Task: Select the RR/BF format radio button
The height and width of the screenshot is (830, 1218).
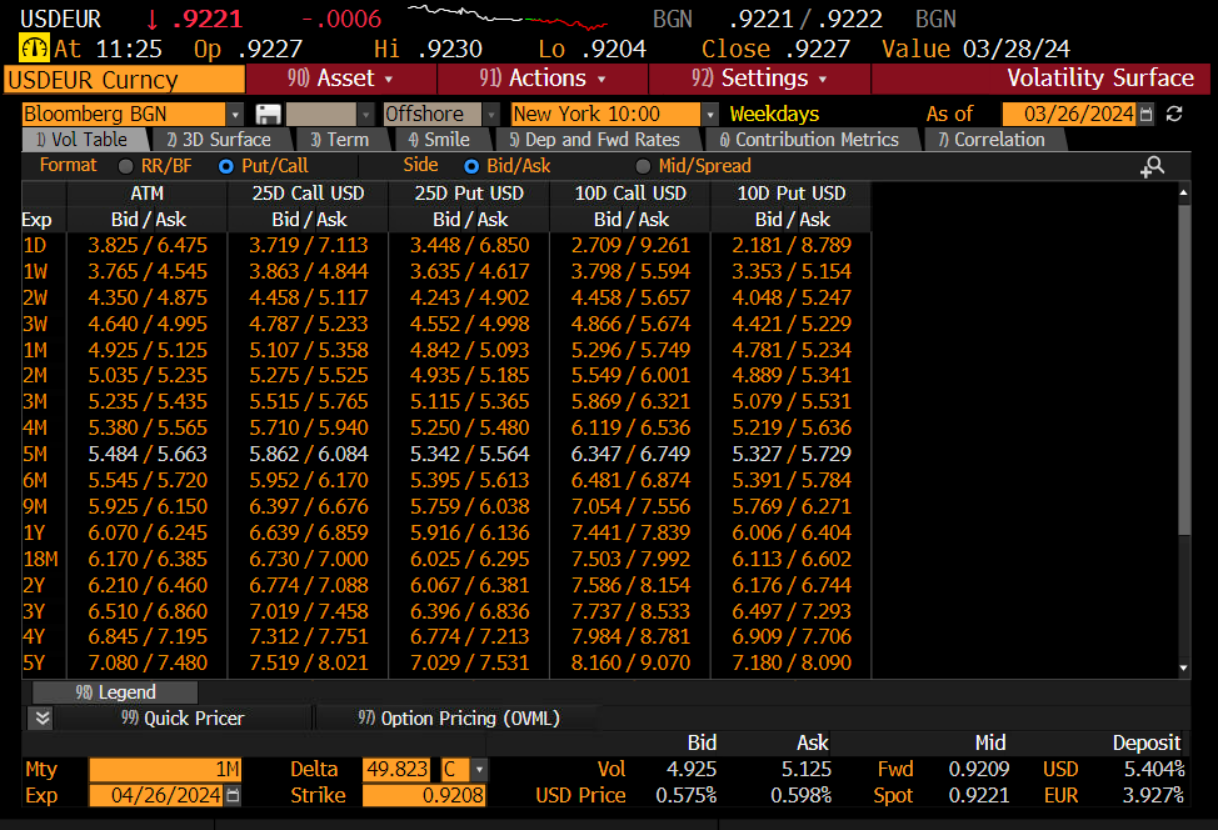Action: [127, 166]
